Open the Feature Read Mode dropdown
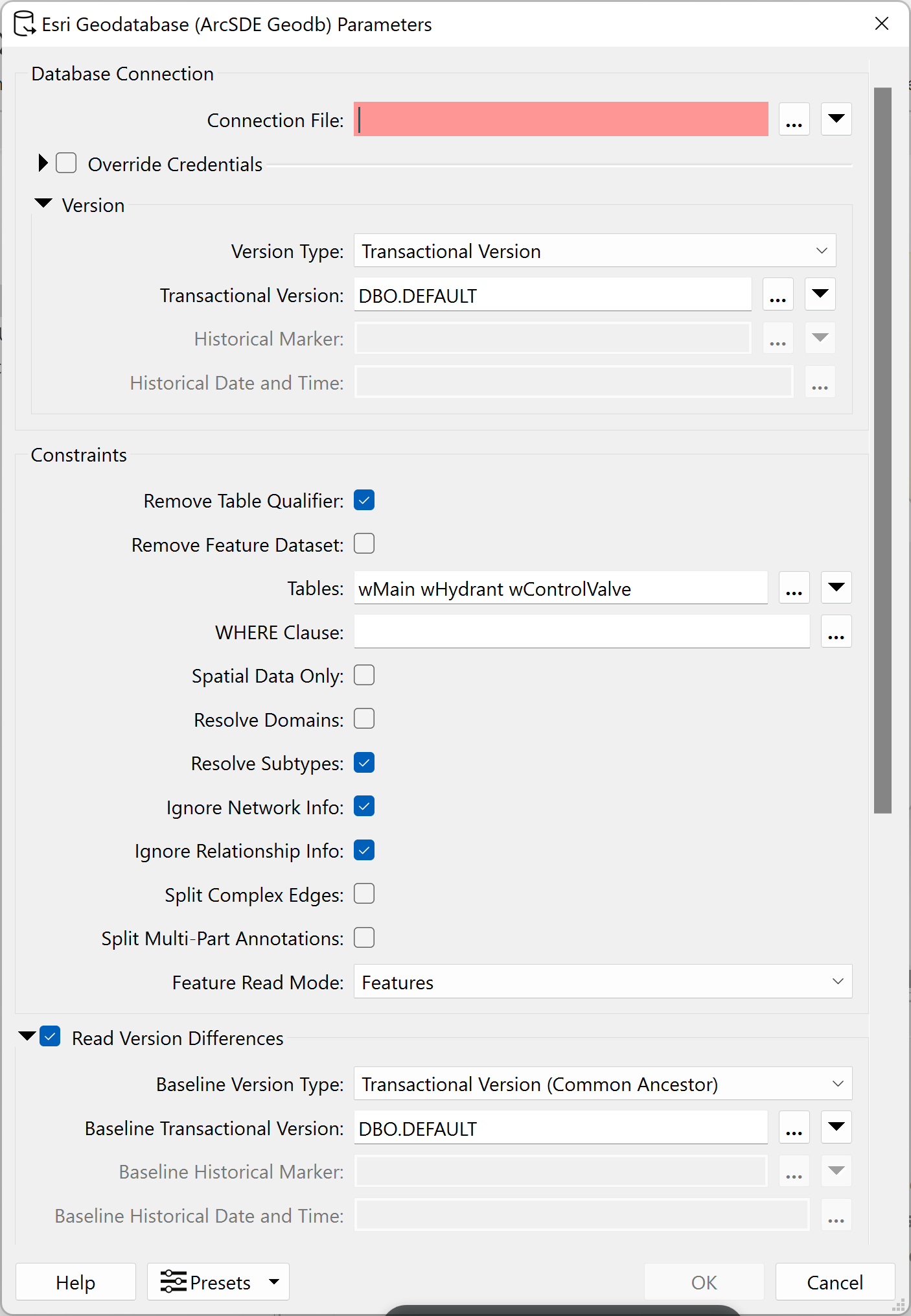 pos(603,982)
